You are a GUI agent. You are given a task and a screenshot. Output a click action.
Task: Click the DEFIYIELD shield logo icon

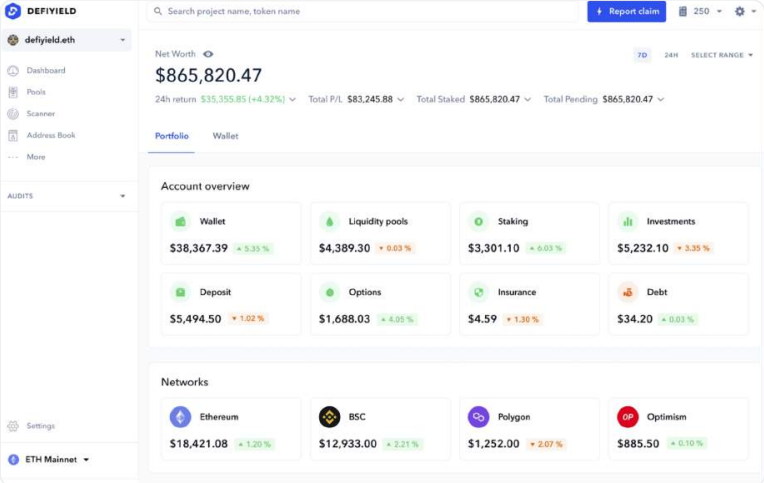[13, 12]
